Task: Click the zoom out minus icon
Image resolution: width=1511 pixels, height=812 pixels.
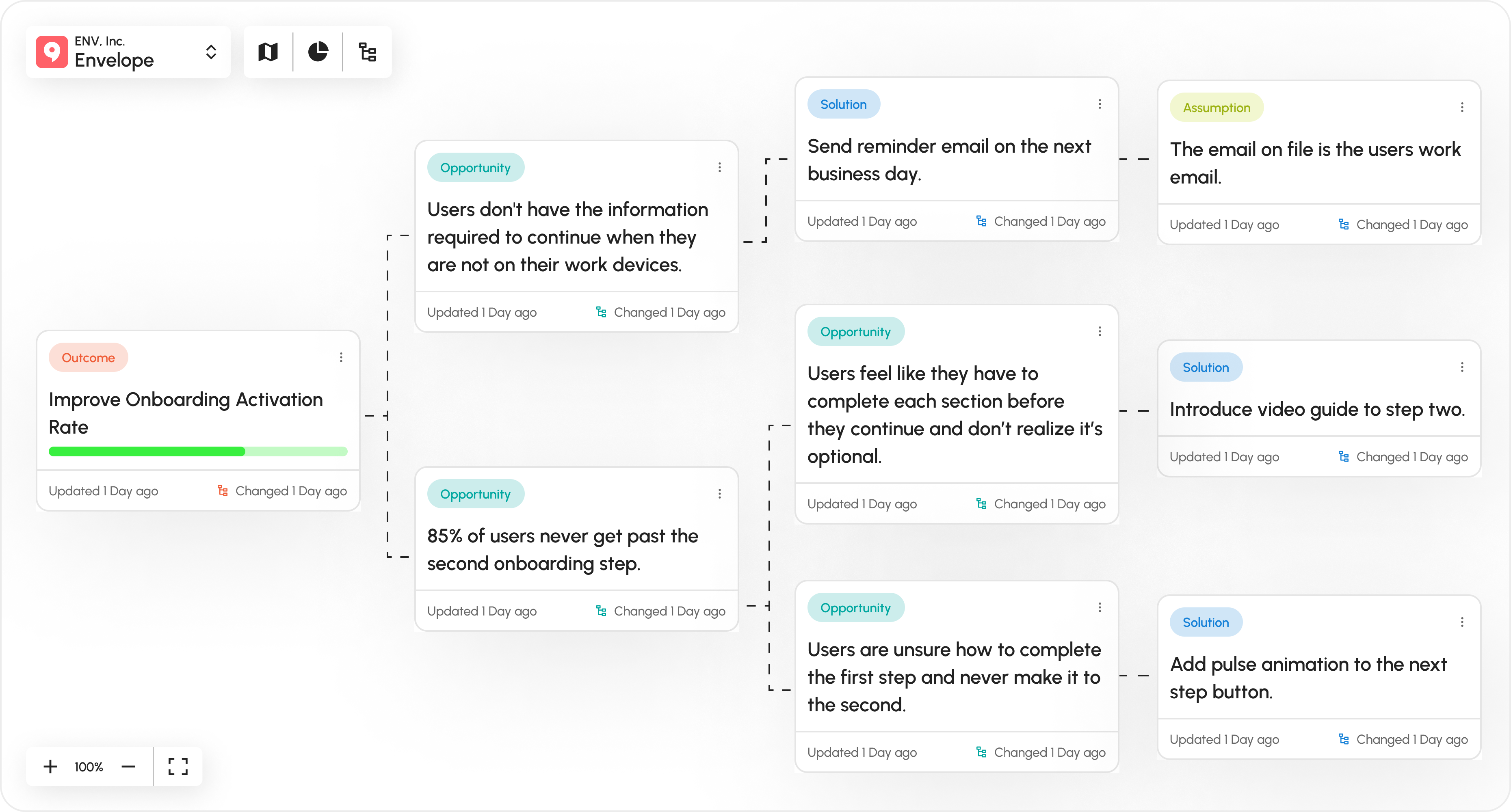Action: 128,766
